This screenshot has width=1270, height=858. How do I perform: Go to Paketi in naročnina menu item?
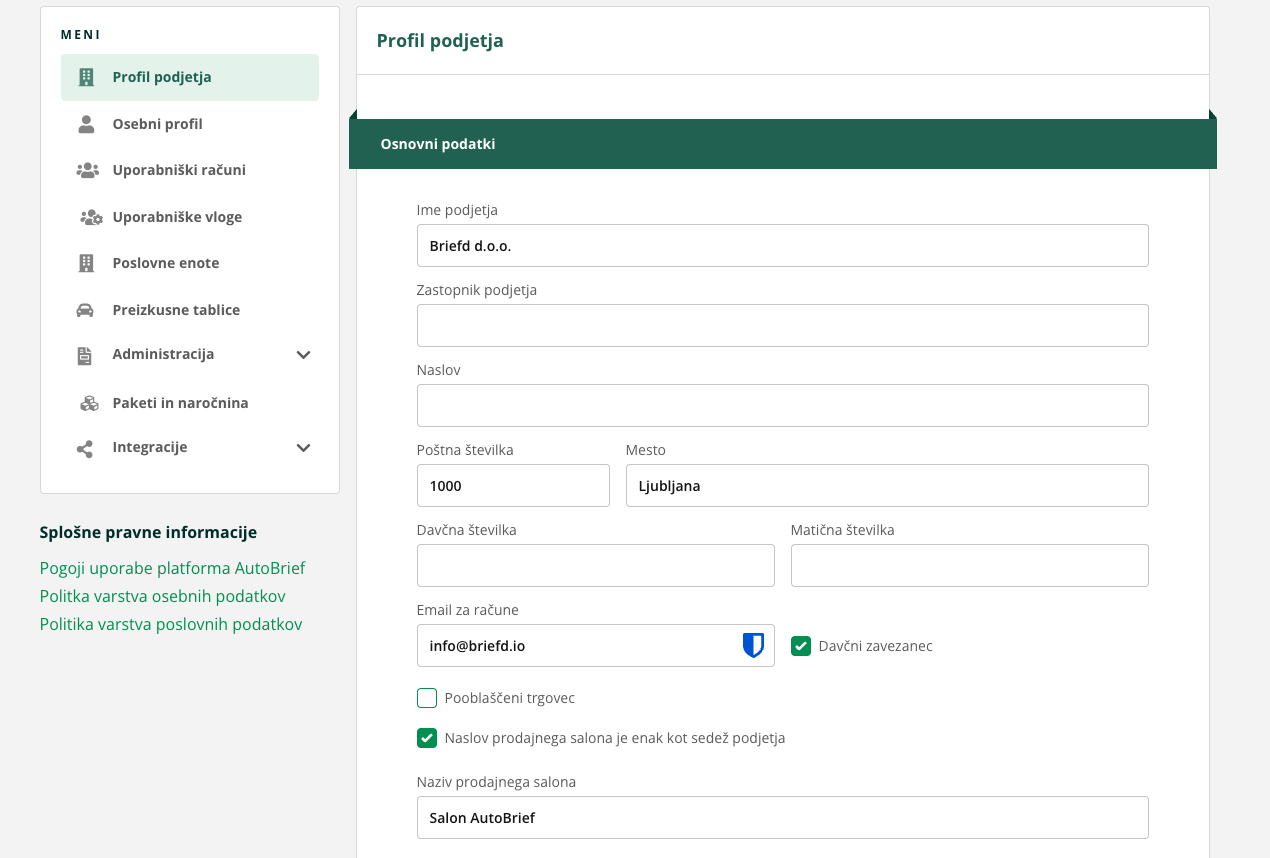tap(180, 403)
